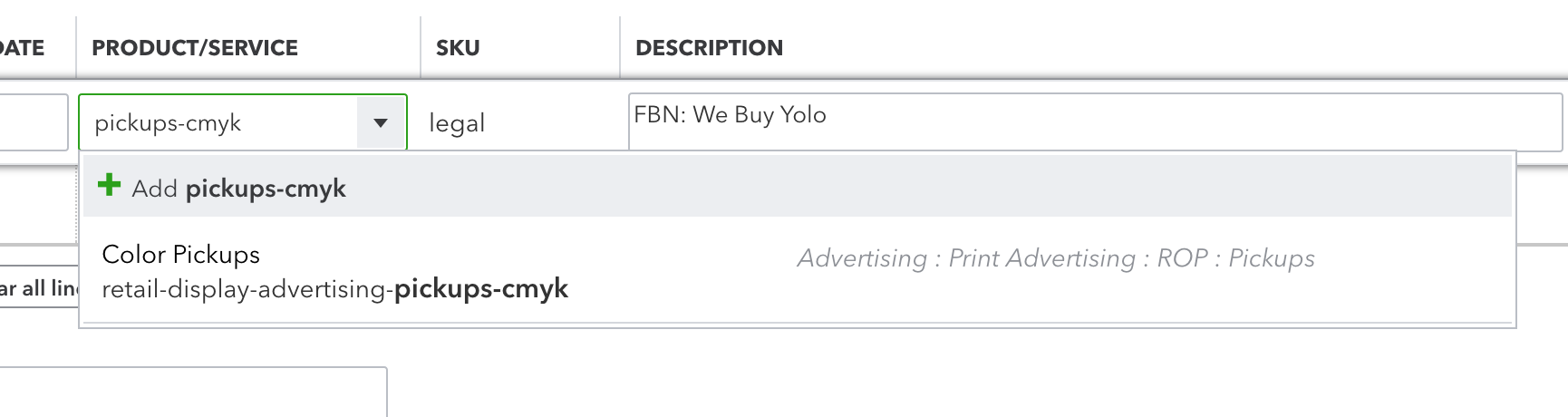Click the green plus icon
This screenshot has height=417, width=1568.
[109, 186]
